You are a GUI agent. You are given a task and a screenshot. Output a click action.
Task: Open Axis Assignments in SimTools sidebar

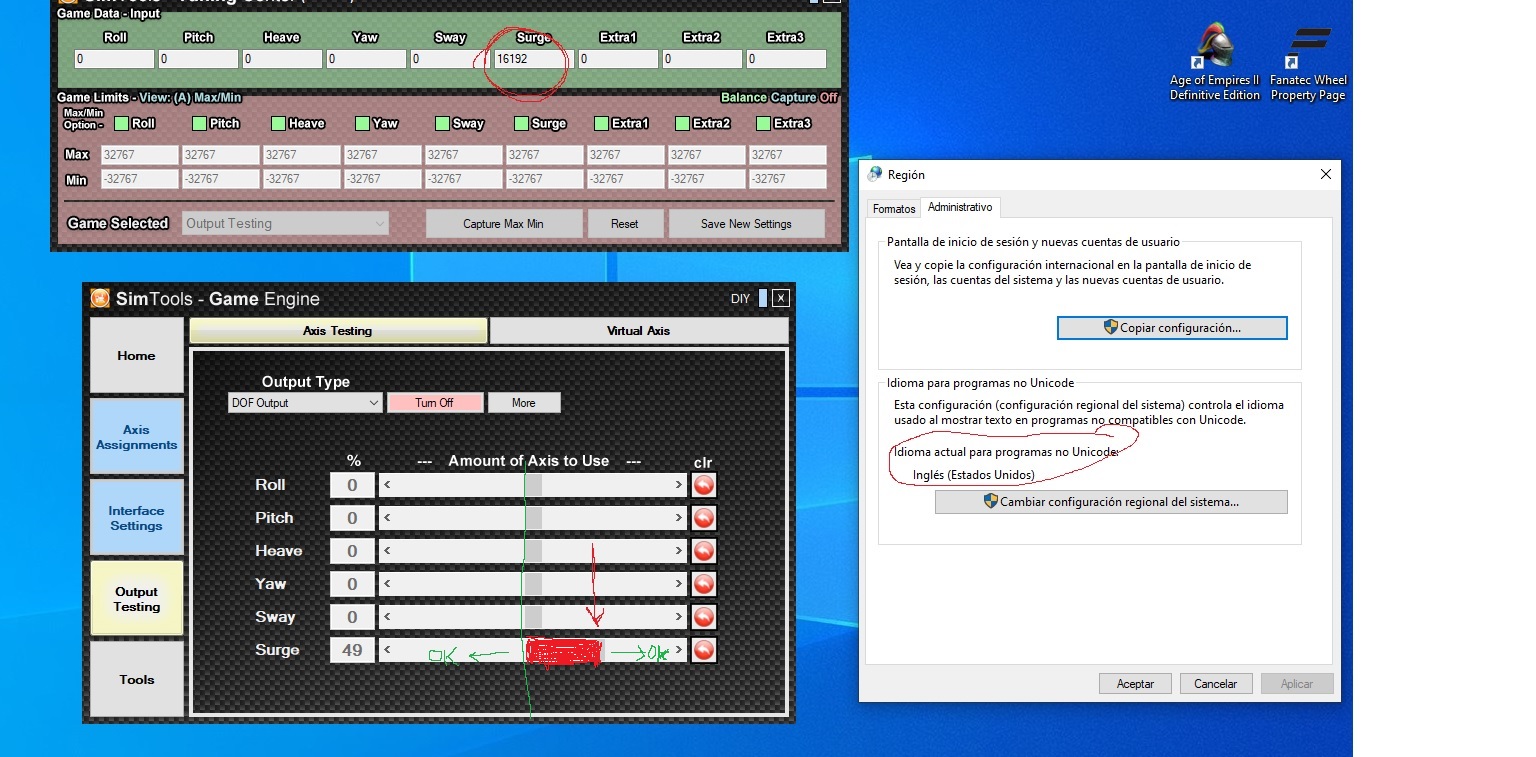pos(136,437)
